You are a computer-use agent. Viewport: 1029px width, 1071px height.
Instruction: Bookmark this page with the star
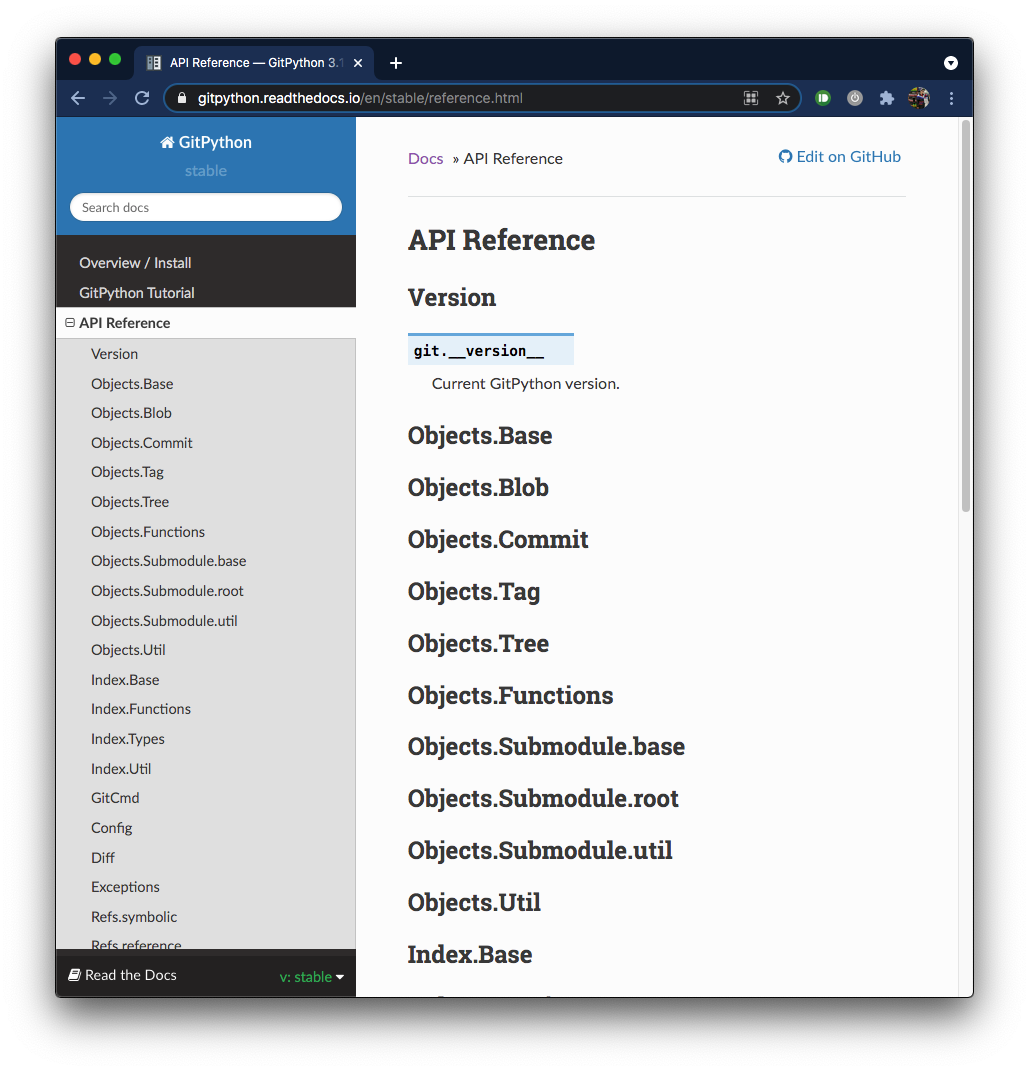(x=783, y=98)
